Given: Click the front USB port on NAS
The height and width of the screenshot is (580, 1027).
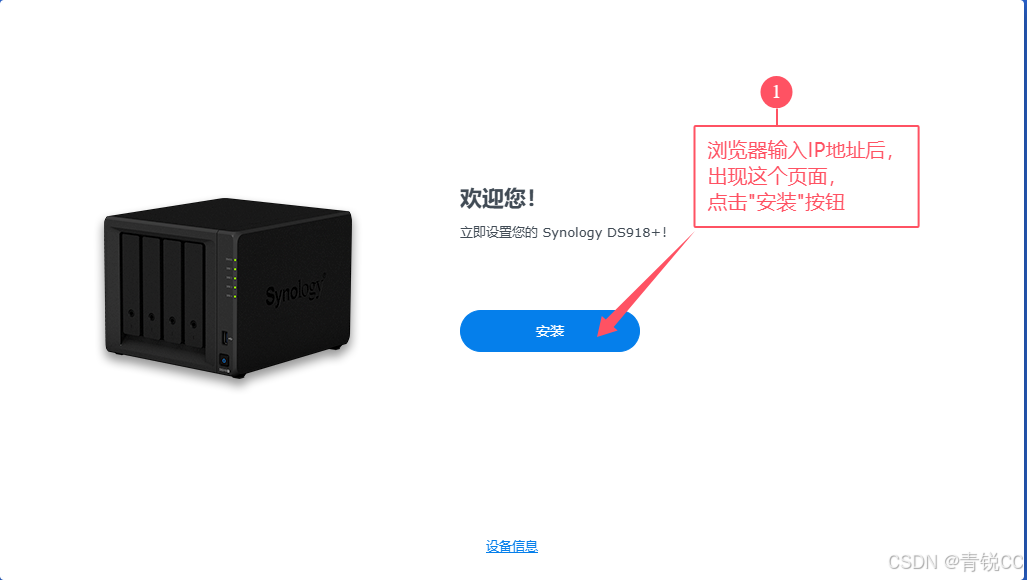Looking at the screenshot, I should coord(225,338).
